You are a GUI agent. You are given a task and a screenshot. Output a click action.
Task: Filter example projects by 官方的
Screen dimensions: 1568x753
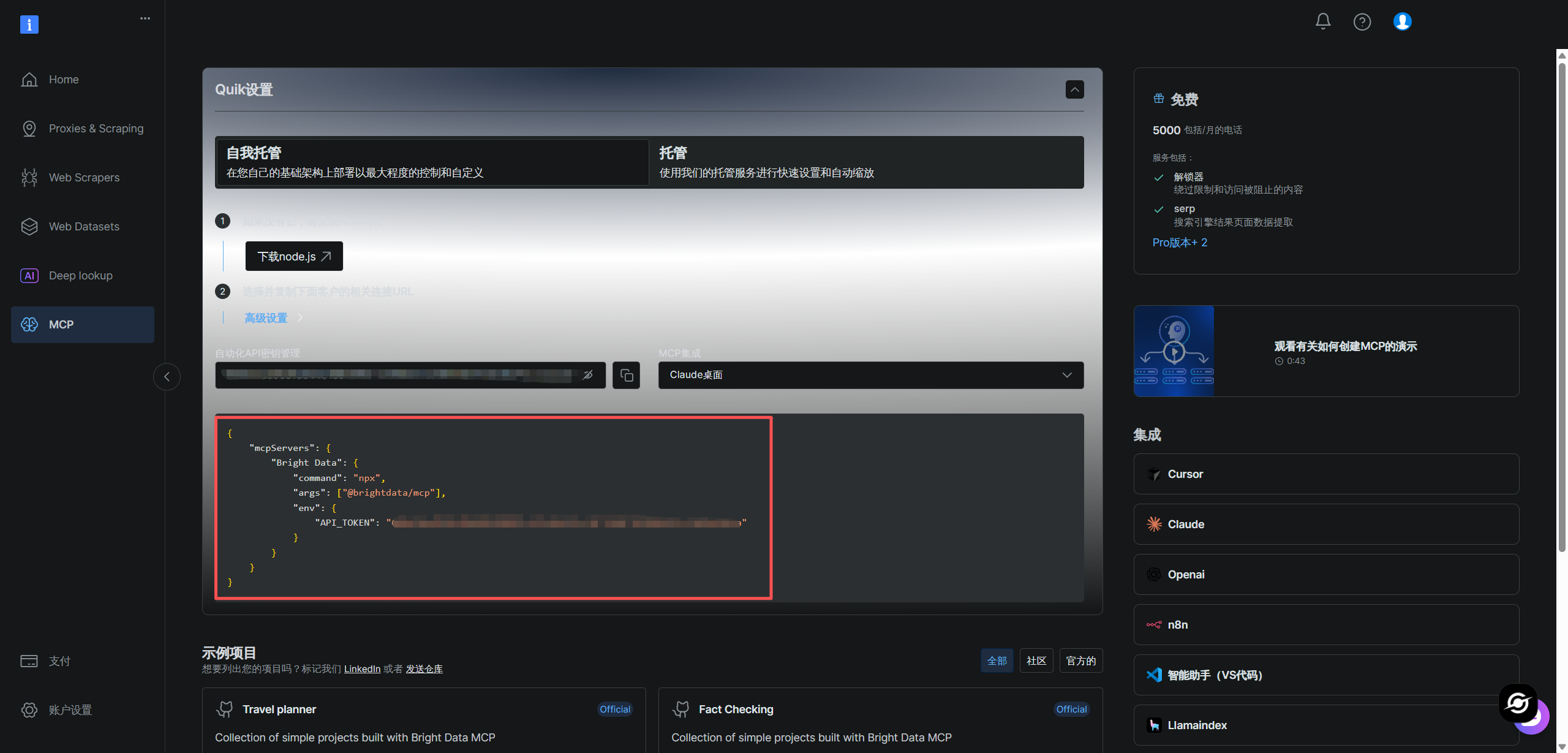[x=1081, y=661]
